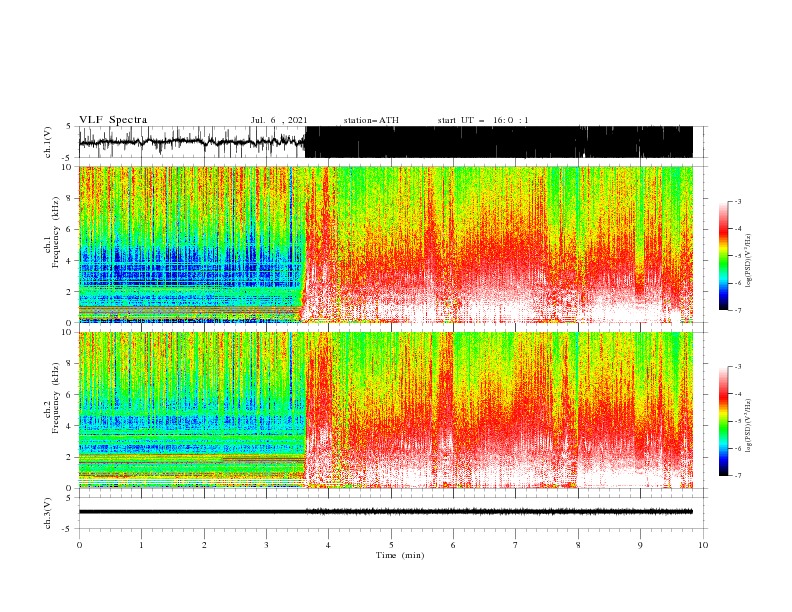Click the time axis tick label '7'
Viewport: 792px width, 612px height.
coord(516,545)
